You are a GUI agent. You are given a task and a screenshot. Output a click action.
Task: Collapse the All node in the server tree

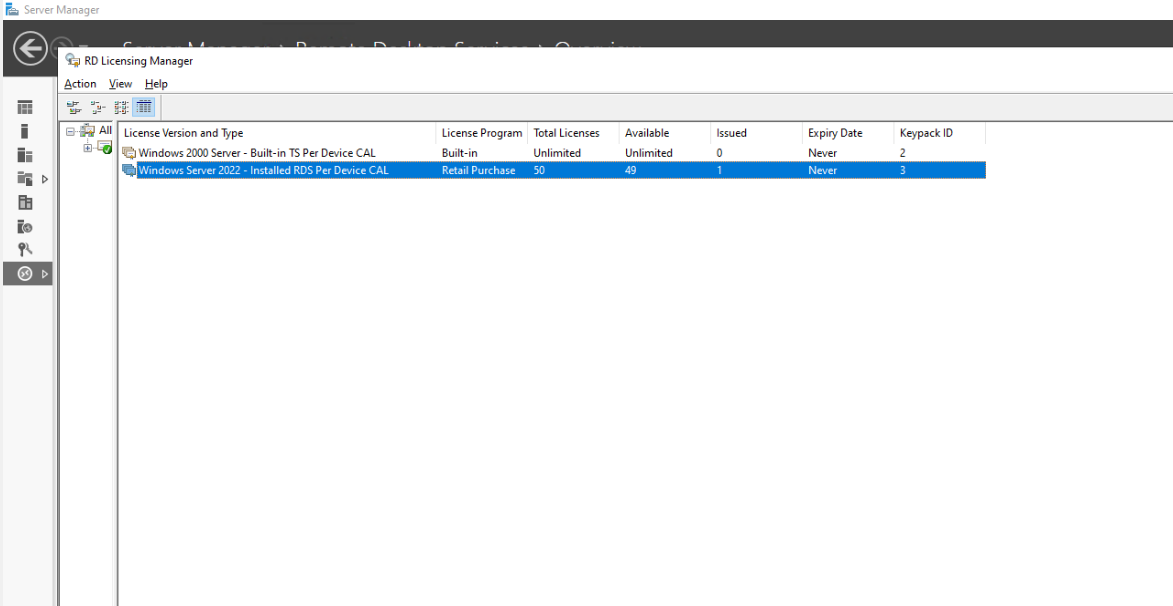point(69,130)
